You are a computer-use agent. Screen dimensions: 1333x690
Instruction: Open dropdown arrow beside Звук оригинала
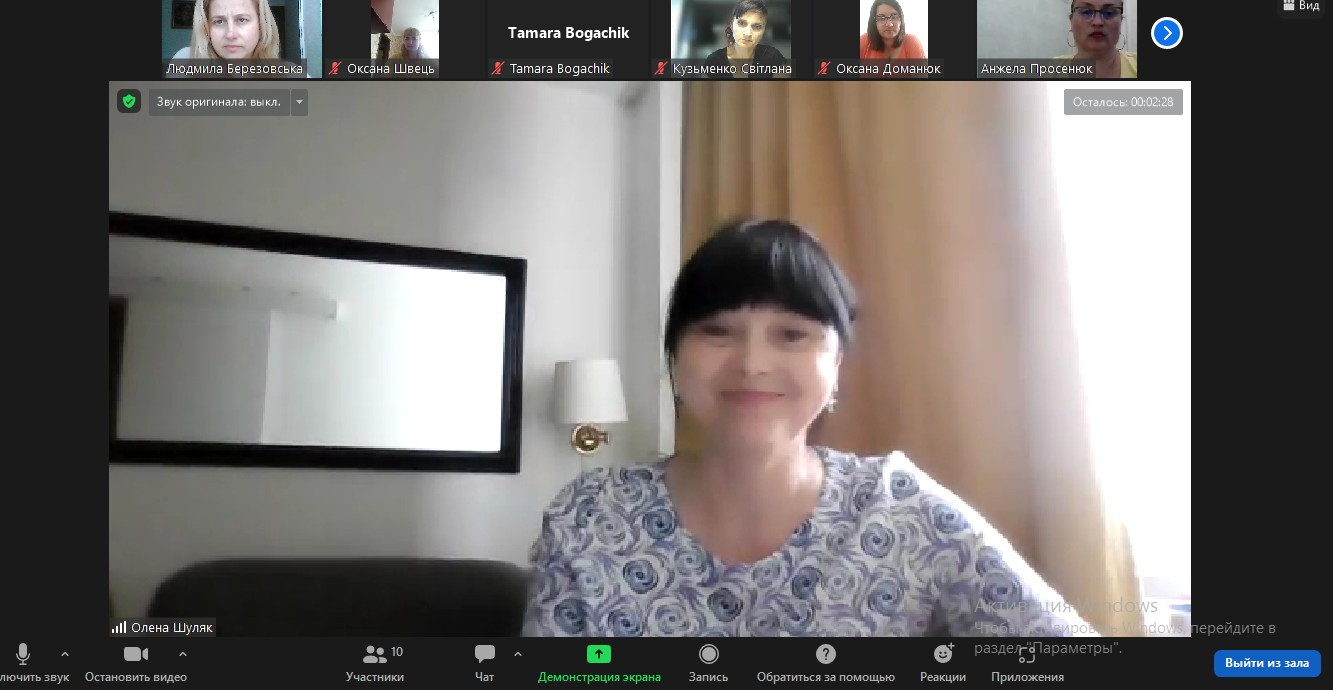(299, 102)
